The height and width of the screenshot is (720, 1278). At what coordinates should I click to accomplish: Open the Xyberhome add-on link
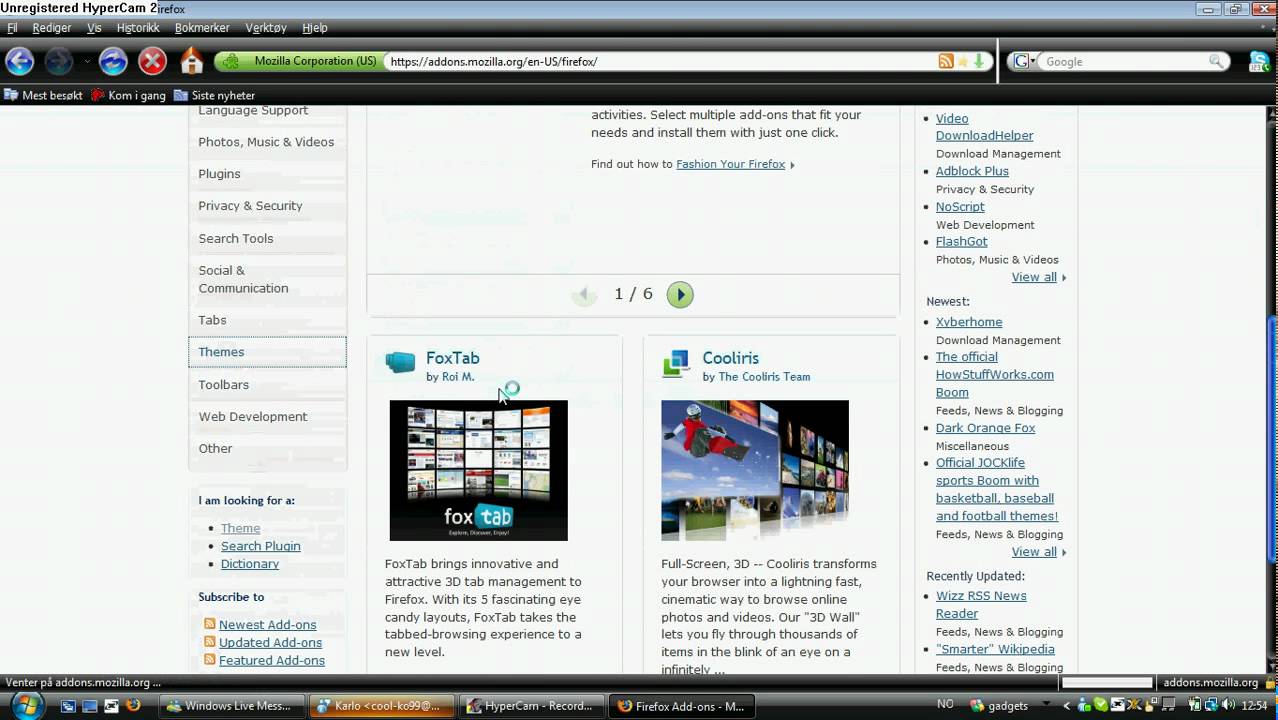click(969, 322)
